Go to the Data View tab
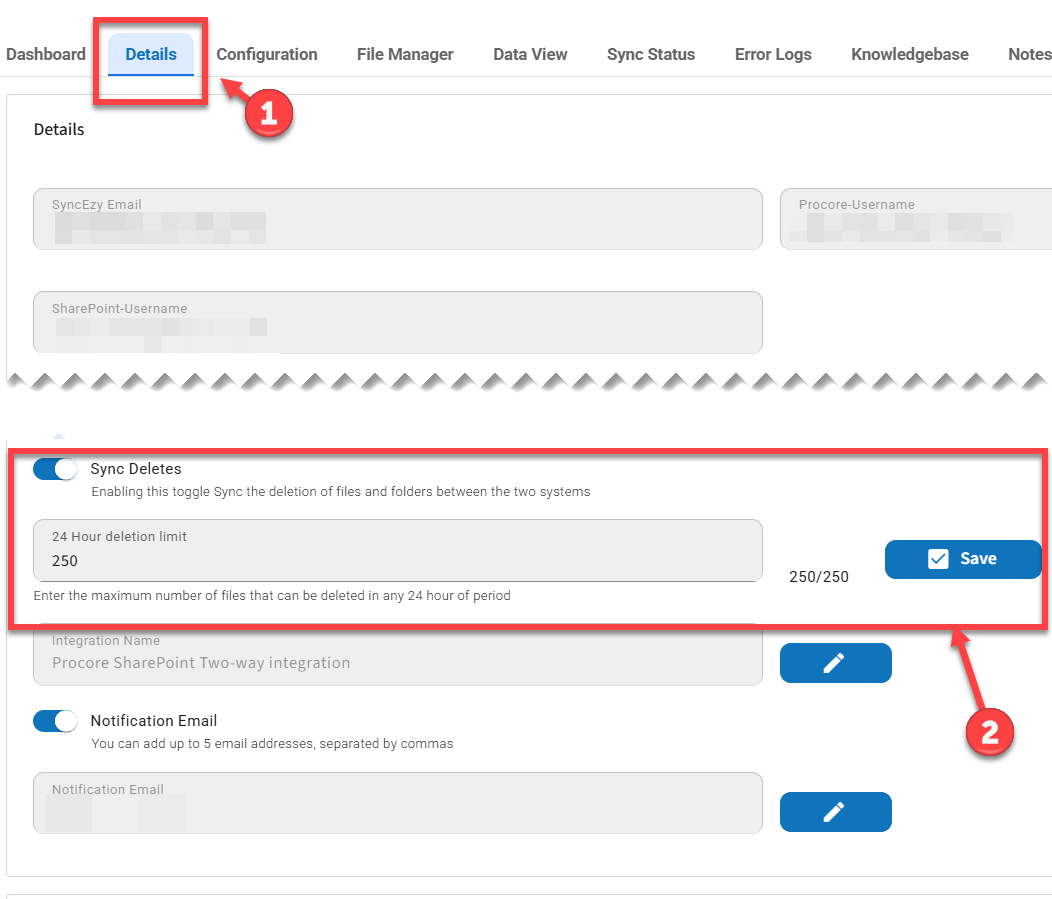The width and height of the screenshot is (1052, 899). [x=530, y=55]
